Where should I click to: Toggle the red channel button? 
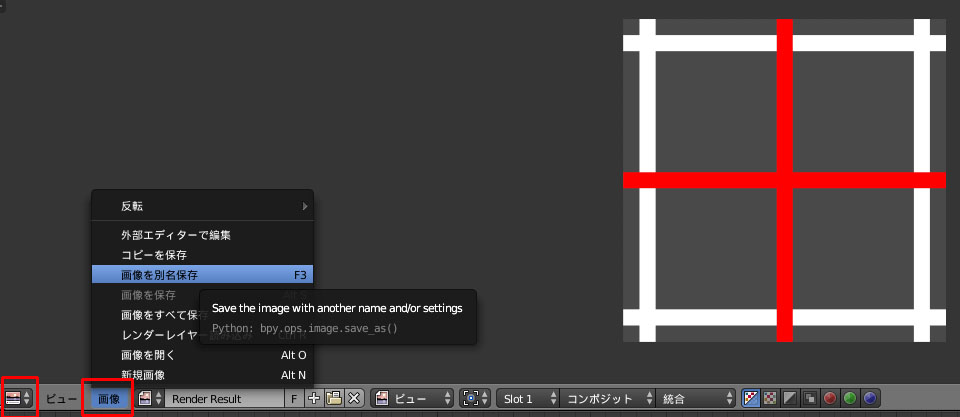pyautogui.click(x=830, y=399)
